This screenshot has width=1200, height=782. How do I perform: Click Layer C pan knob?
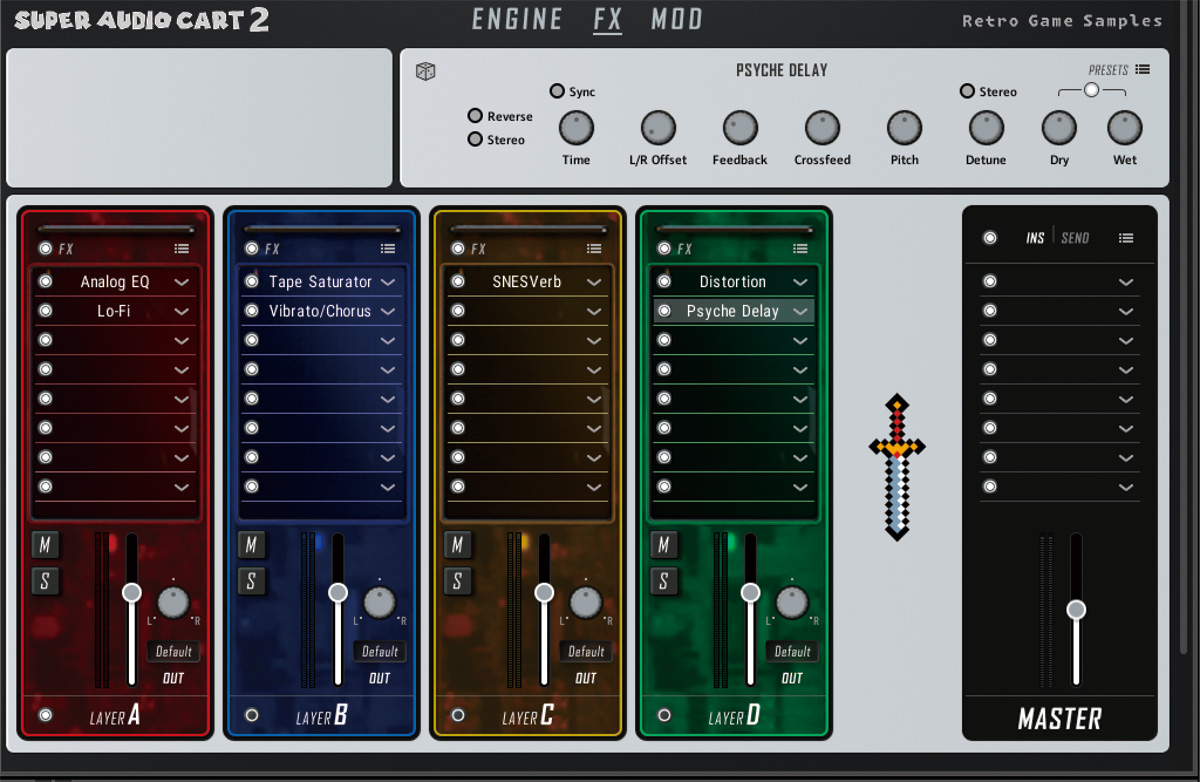pos(586,602)
